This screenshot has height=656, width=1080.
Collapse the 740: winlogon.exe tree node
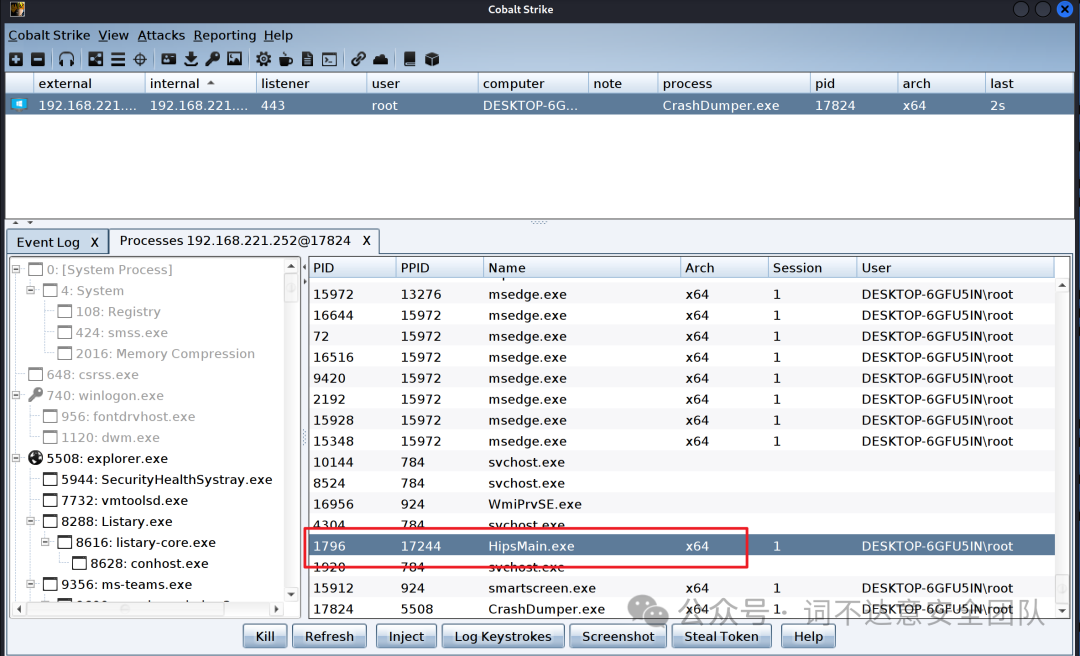click(x=16, y=395)
